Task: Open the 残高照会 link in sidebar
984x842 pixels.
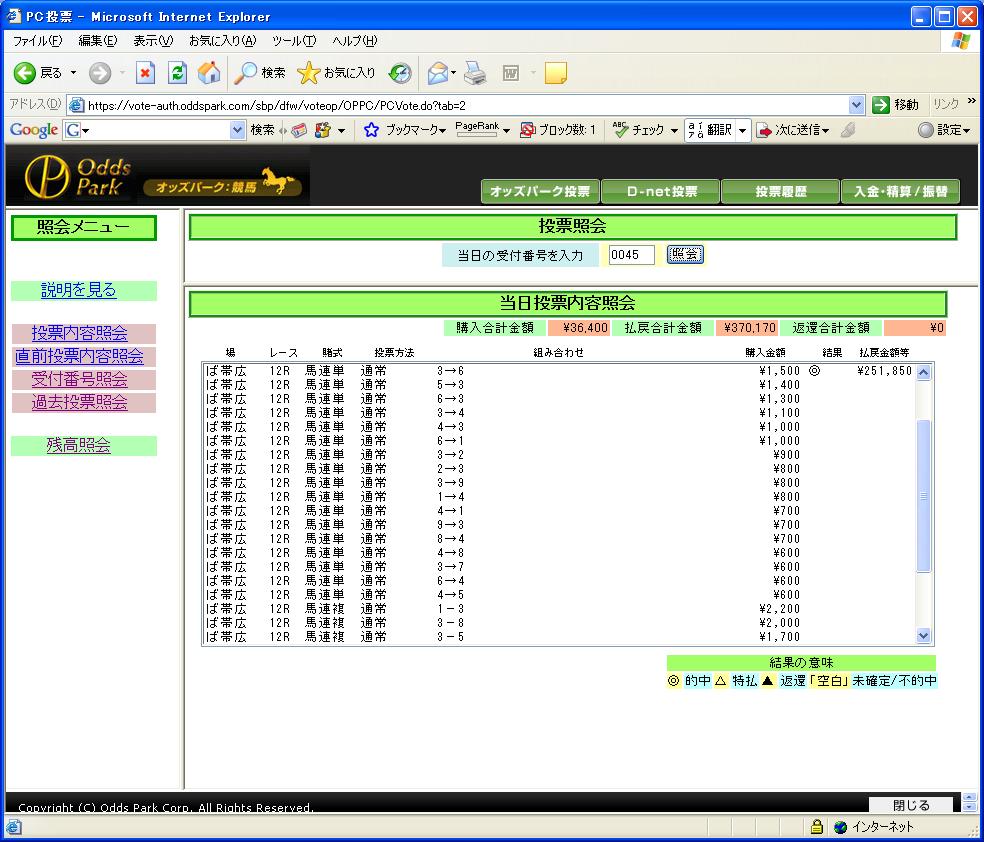Action: pos(79,446)
